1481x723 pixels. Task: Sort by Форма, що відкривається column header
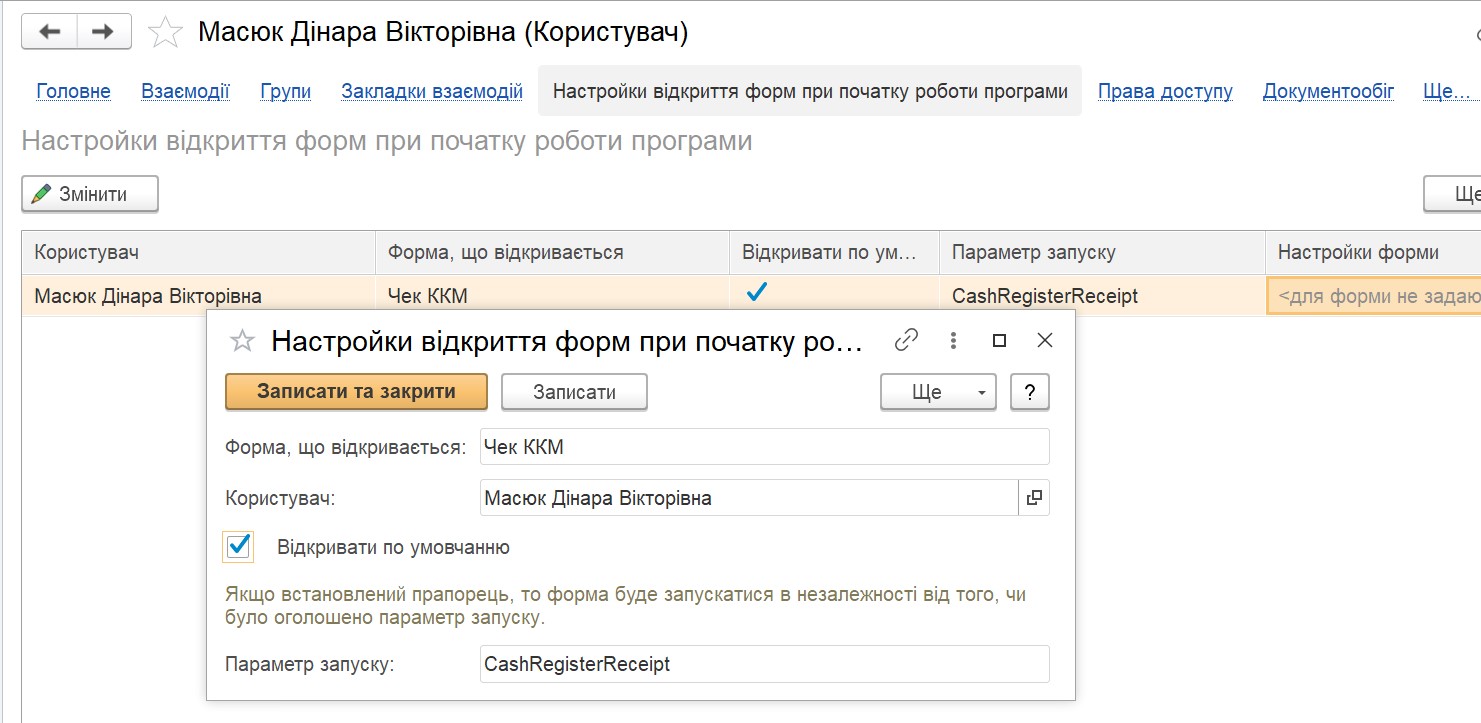click(x=552, y=252)
